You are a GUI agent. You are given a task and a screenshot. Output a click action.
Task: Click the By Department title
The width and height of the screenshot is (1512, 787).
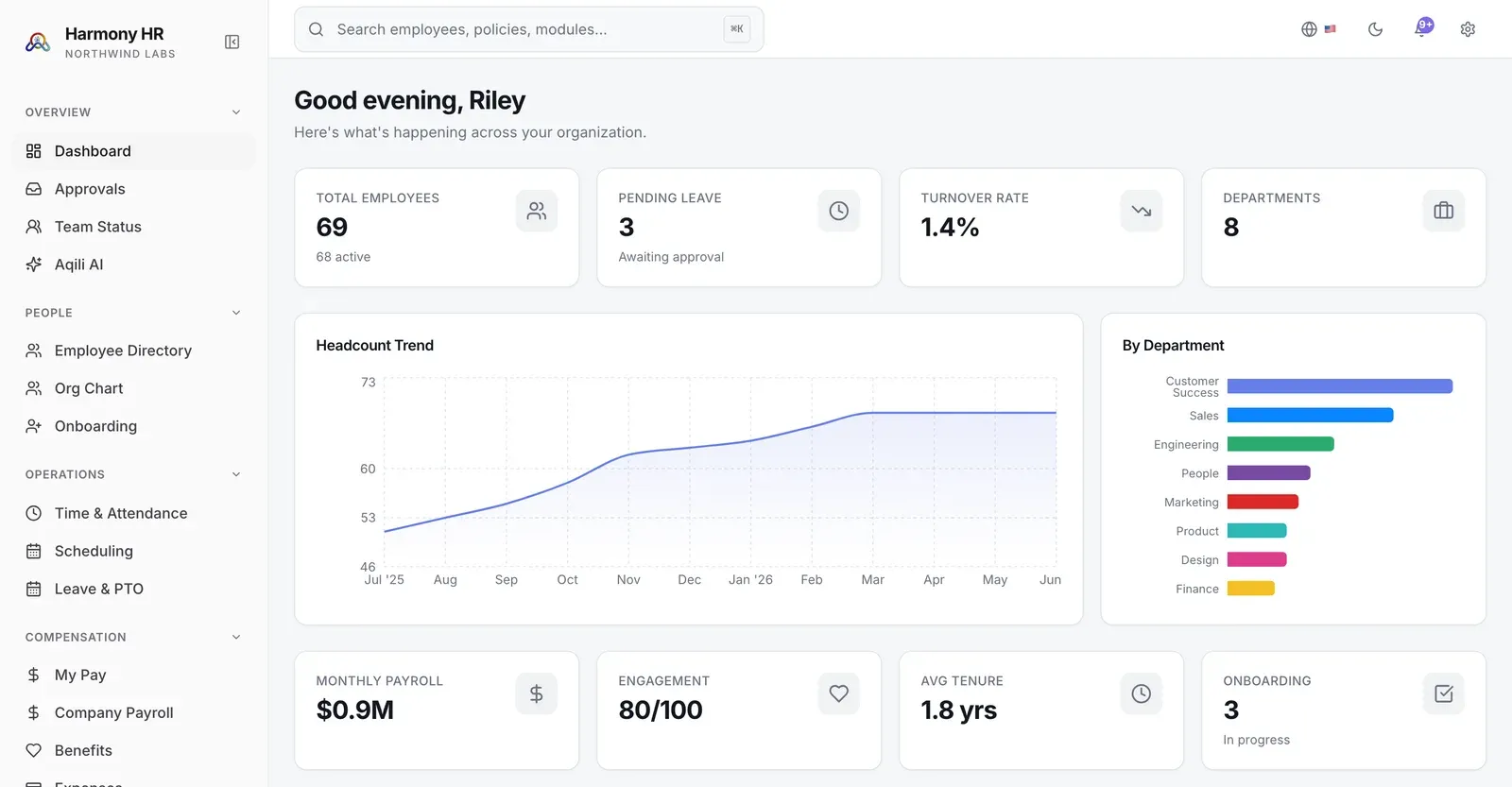[1173, 346]
